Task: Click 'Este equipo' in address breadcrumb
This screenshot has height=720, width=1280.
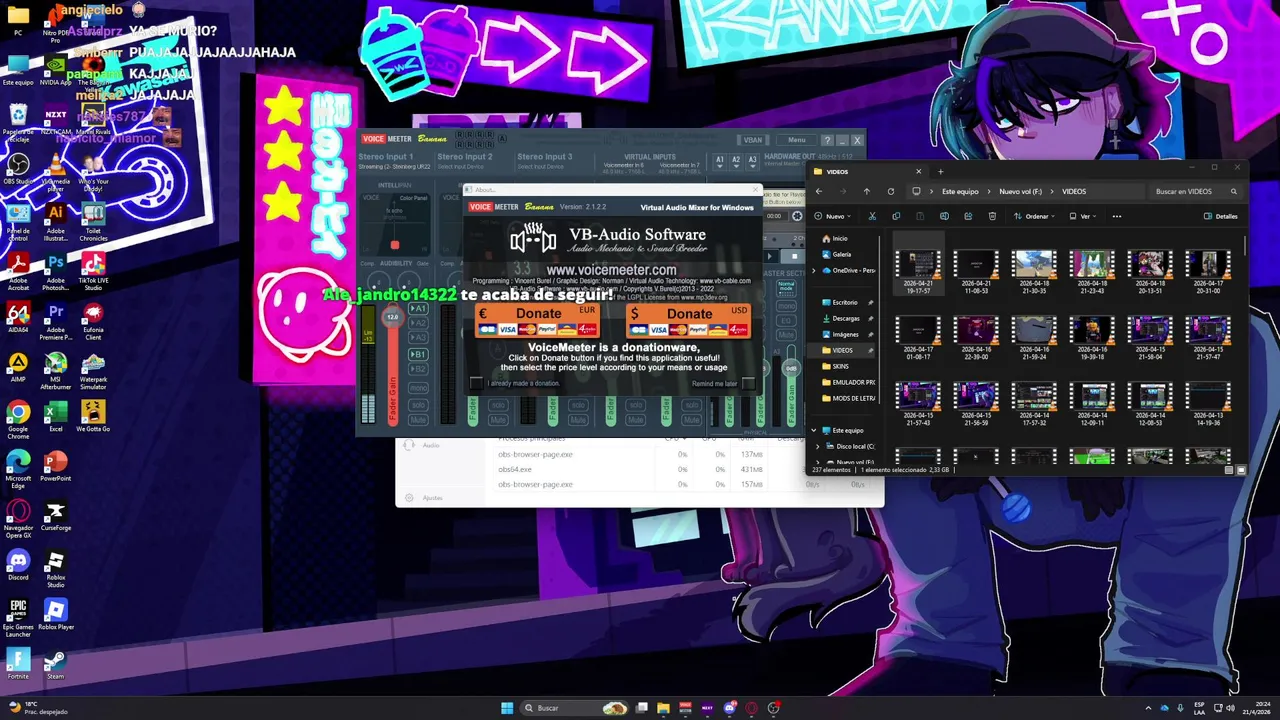Action: (x=960, y=191)
